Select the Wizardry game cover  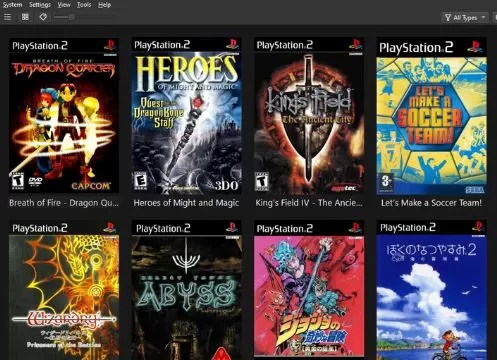pos(64,290)
